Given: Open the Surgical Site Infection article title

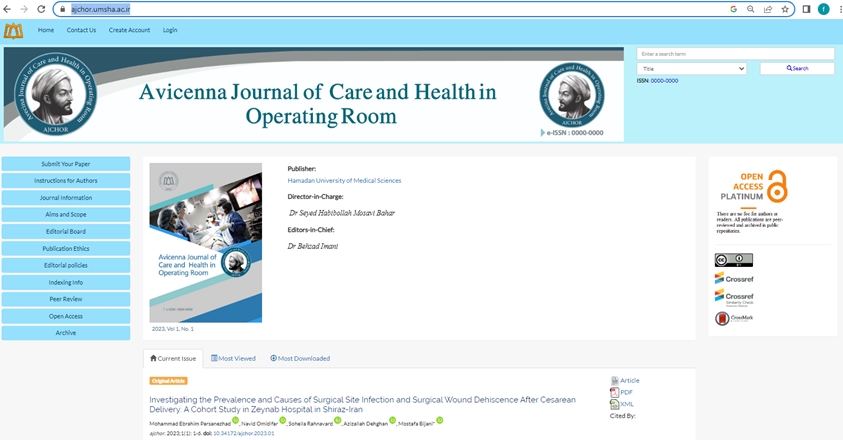Looking at the screenshot, I should coord(362,404).
